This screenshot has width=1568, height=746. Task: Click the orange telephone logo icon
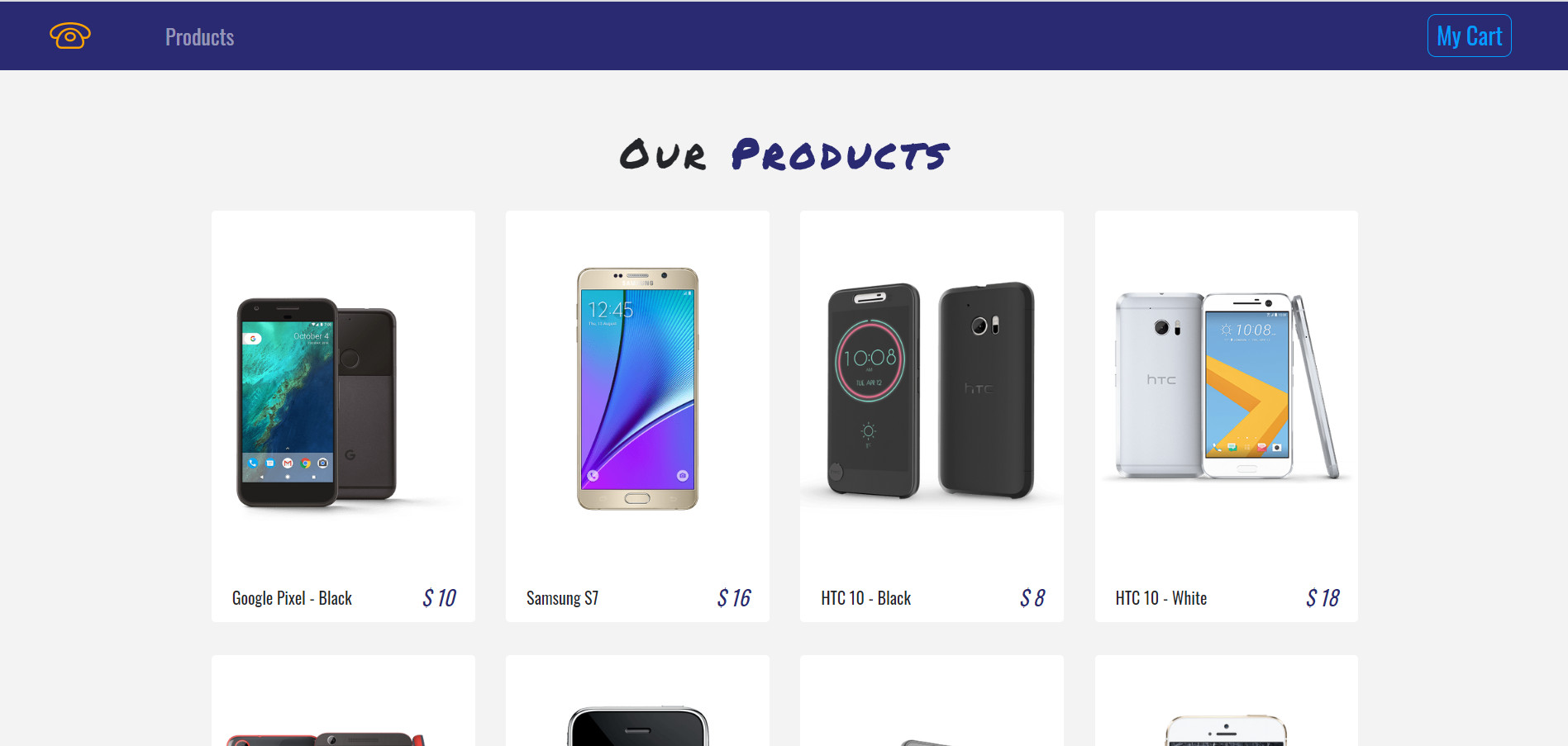70,36
